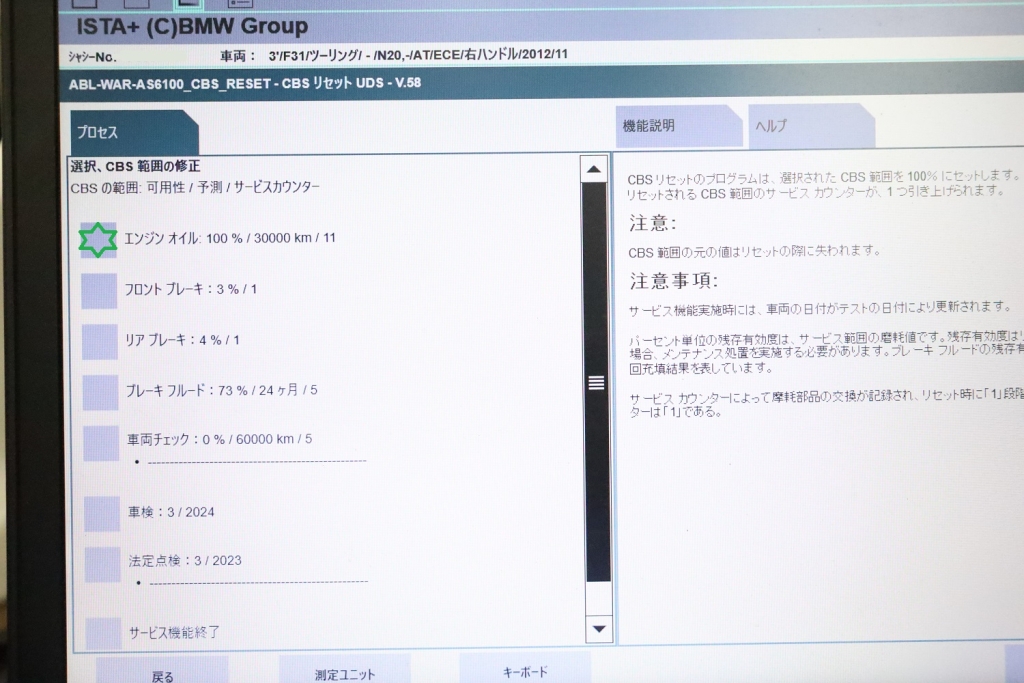Click the scrollbar down arrow

599,629
